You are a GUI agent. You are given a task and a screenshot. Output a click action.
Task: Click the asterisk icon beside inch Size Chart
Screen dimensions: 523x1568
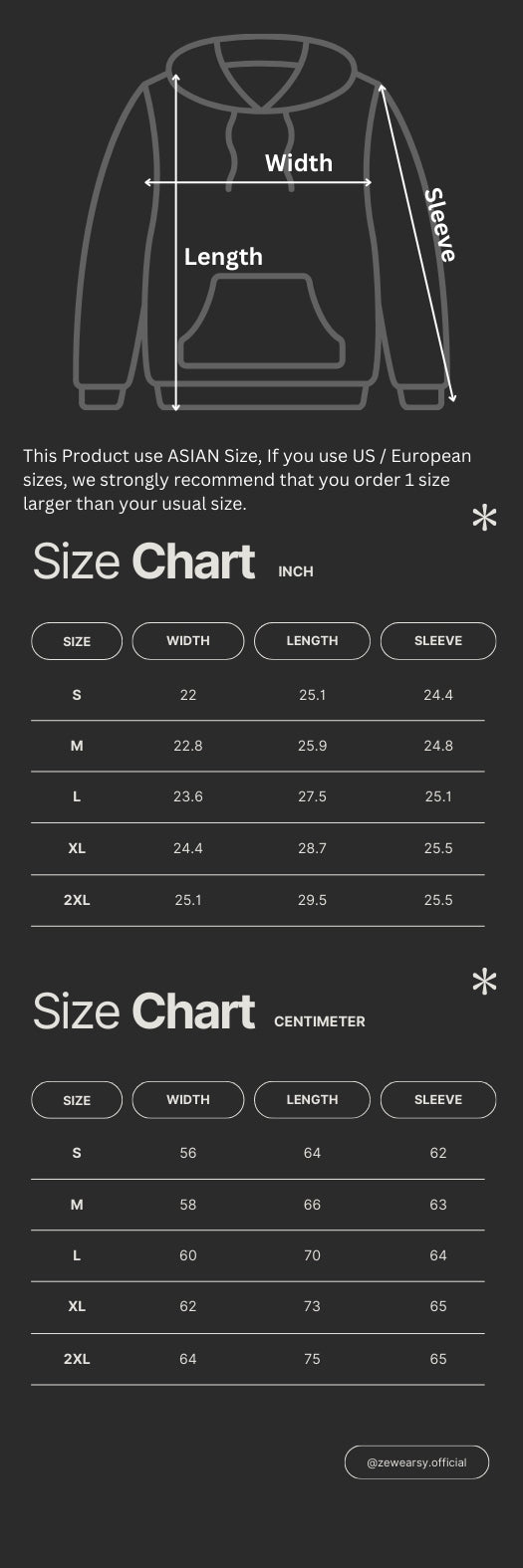pos(484,519)
